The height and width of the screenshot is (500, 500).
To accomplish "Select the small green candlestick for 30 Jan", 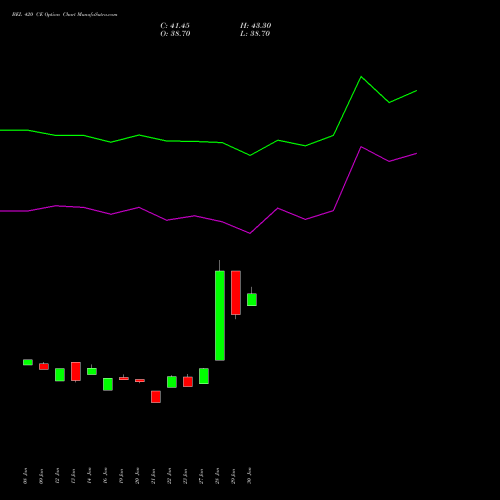I will 252,299.
